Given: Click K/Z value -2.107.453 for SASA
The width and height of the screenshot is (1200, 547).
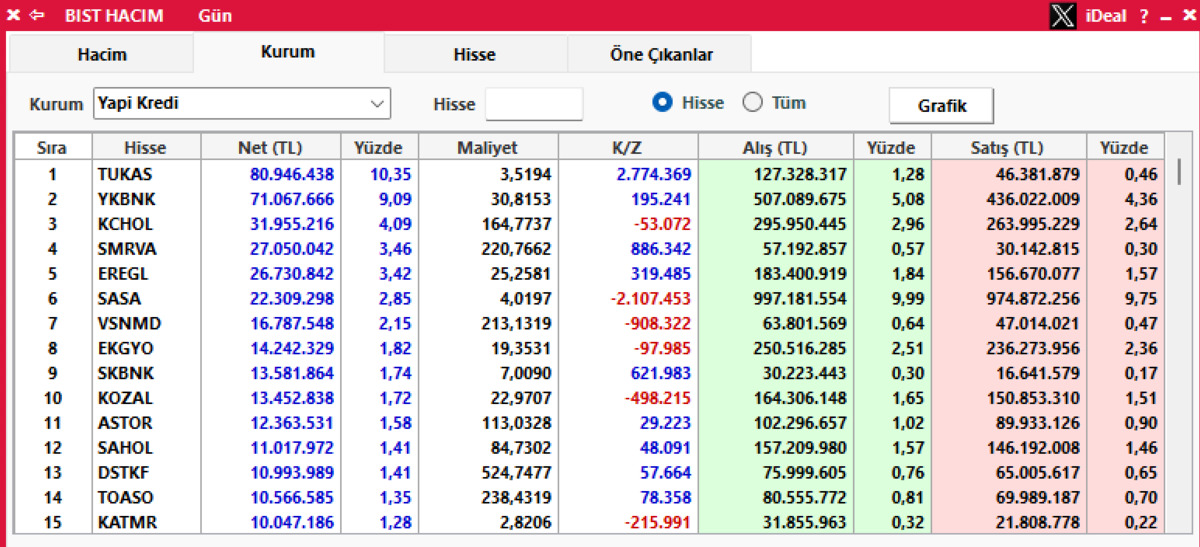Looking at the screenshot, I should pos(649,298).
